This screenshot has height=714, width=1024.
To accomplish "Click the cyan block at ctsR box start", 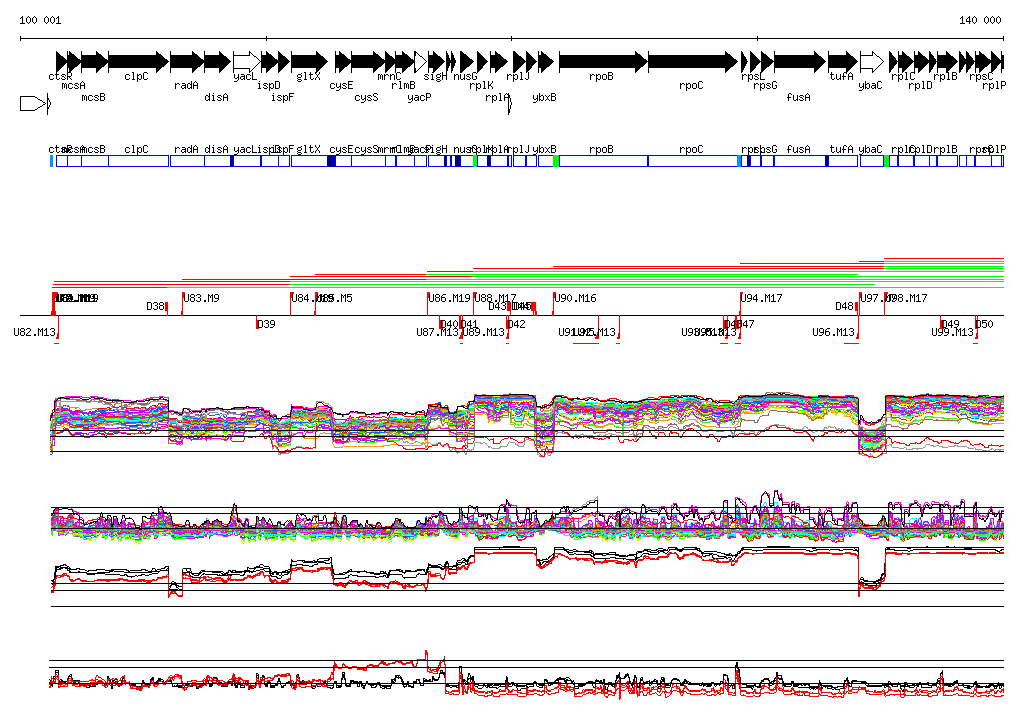I will tap(52, 161).
